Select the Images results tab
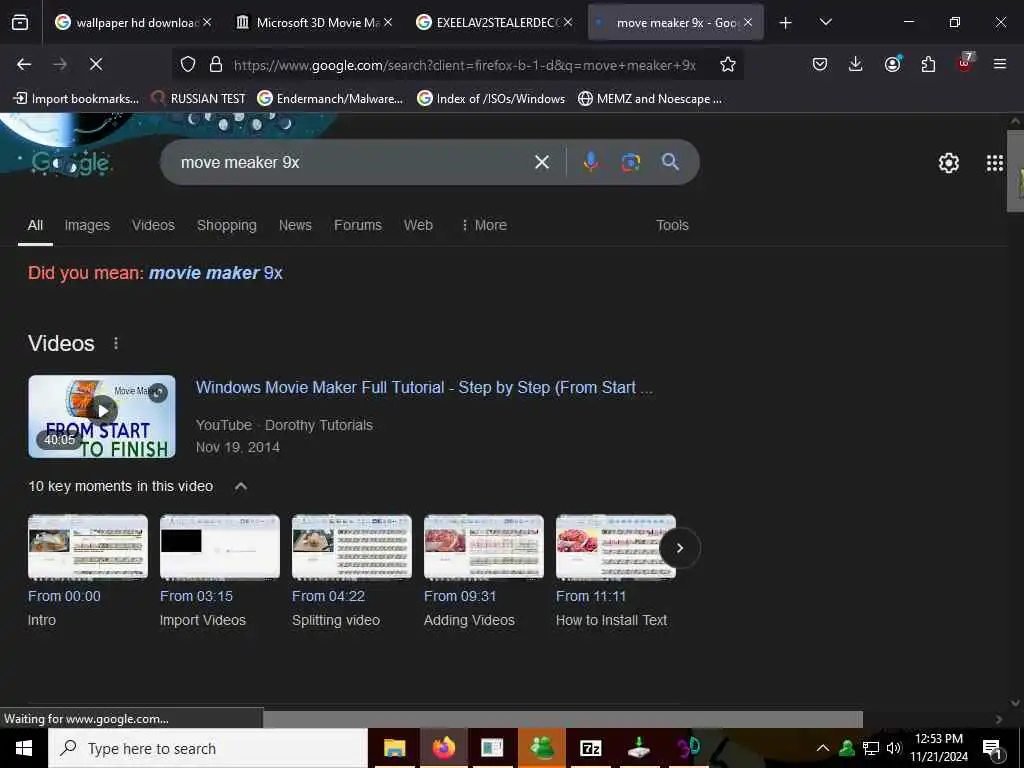 (87, 225)
